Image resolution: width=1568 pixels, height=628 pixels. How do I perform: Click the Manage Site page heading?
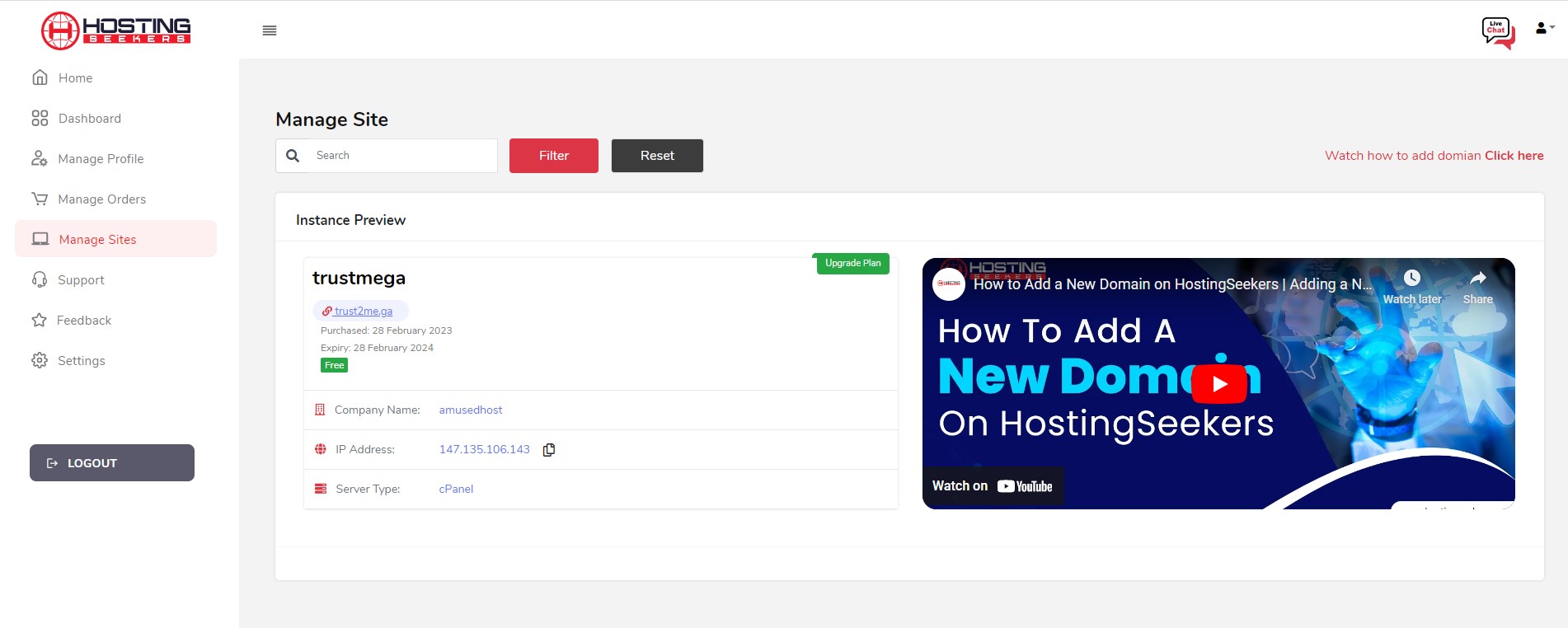(331, 120)
